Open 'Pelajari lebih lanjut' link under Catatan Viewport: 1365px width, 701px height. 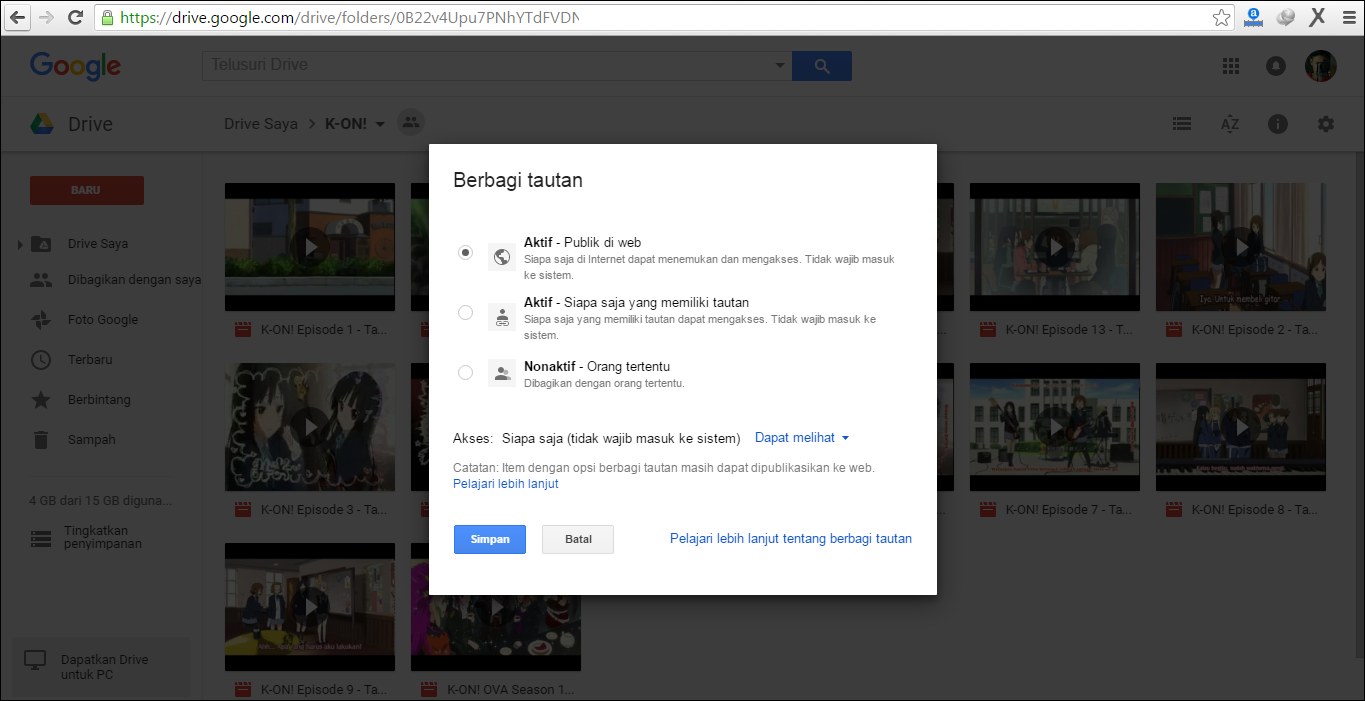(x=506, y=484)
